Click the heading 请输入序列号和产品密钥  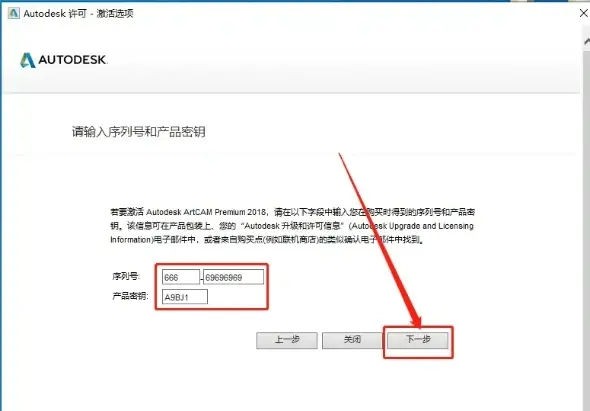click(x=138, y=132)
